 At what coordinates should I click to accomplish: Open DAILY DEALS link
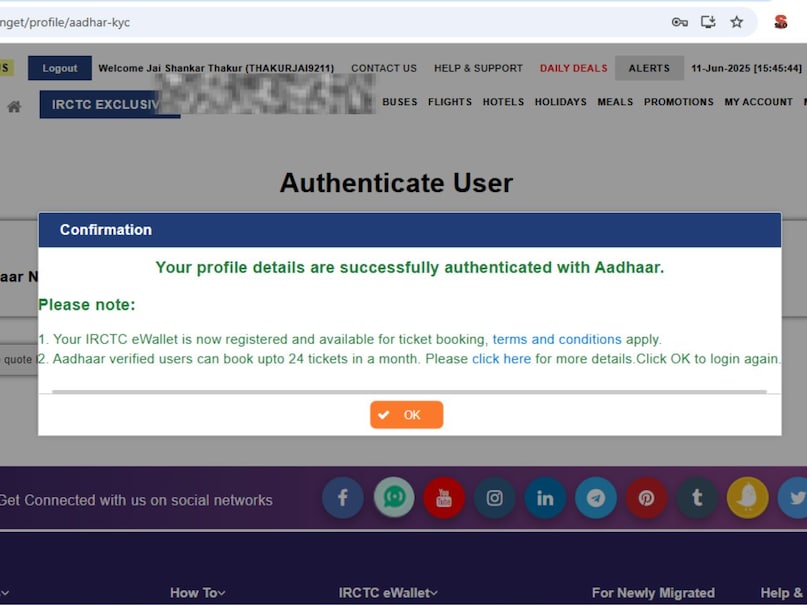pyautogui.click(x=573, y=68)
